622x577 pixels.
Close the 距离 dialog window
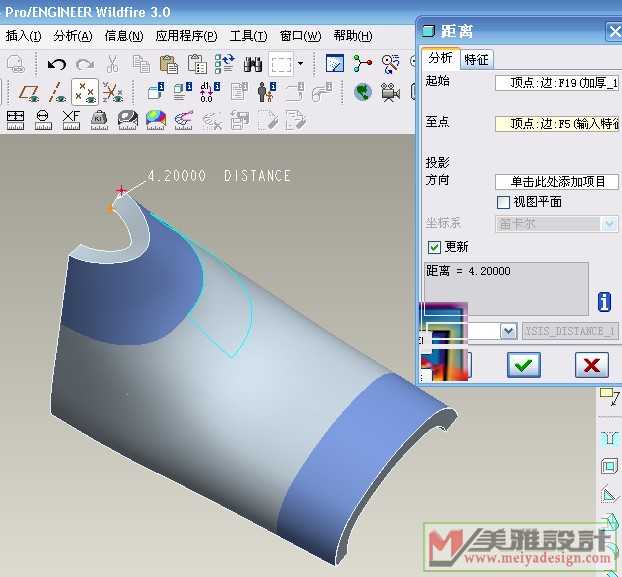(x=614, y=31)
